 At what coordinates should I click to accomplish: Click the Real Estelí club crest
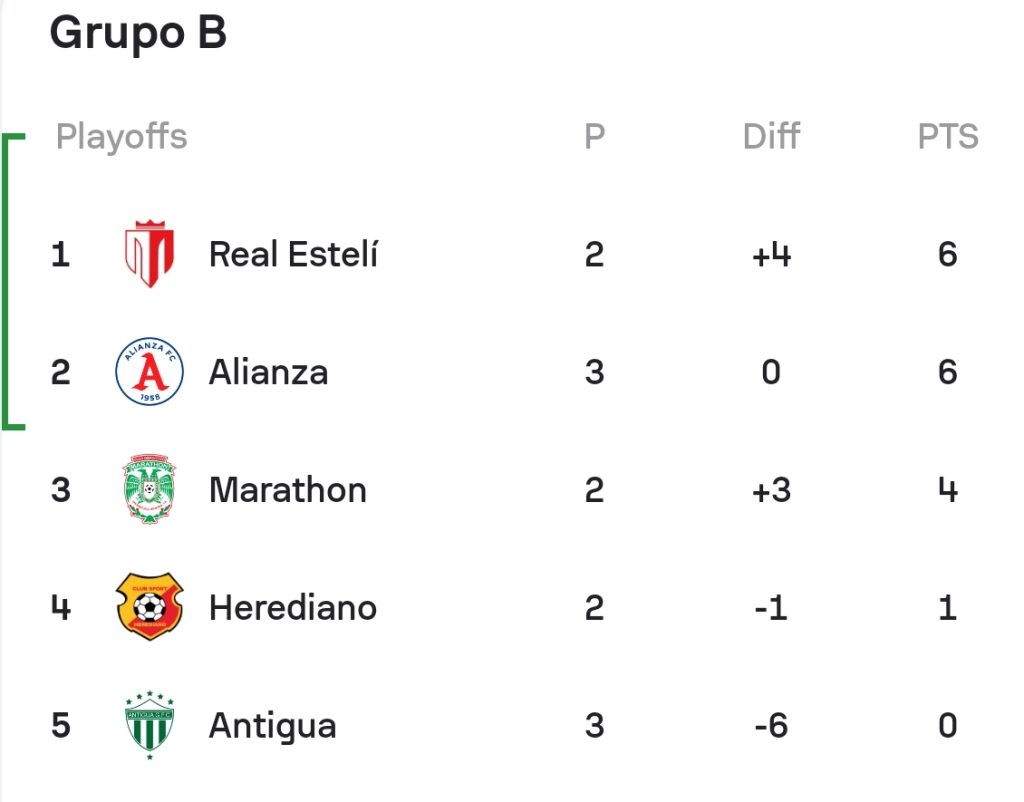150,253
